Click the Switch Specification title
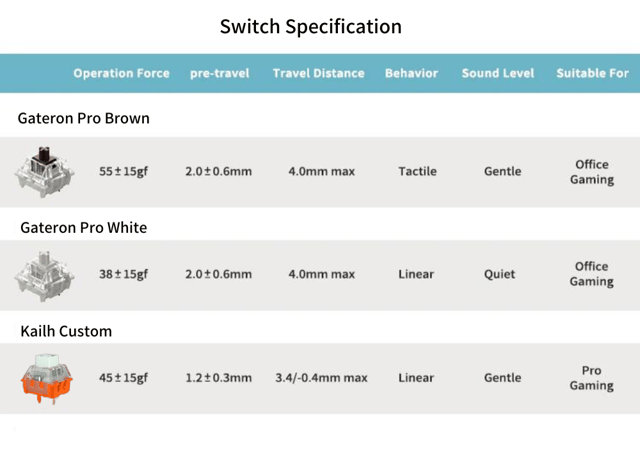The width and height of the screenshot is (640, 451). (310, 26)
